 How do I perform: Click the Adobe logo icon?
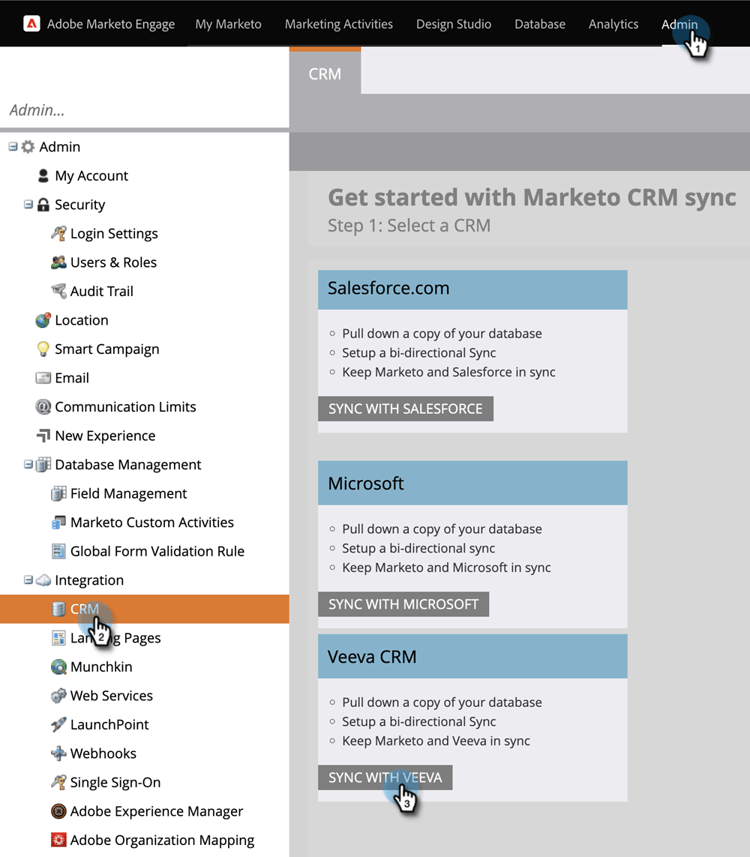point(31,24)
